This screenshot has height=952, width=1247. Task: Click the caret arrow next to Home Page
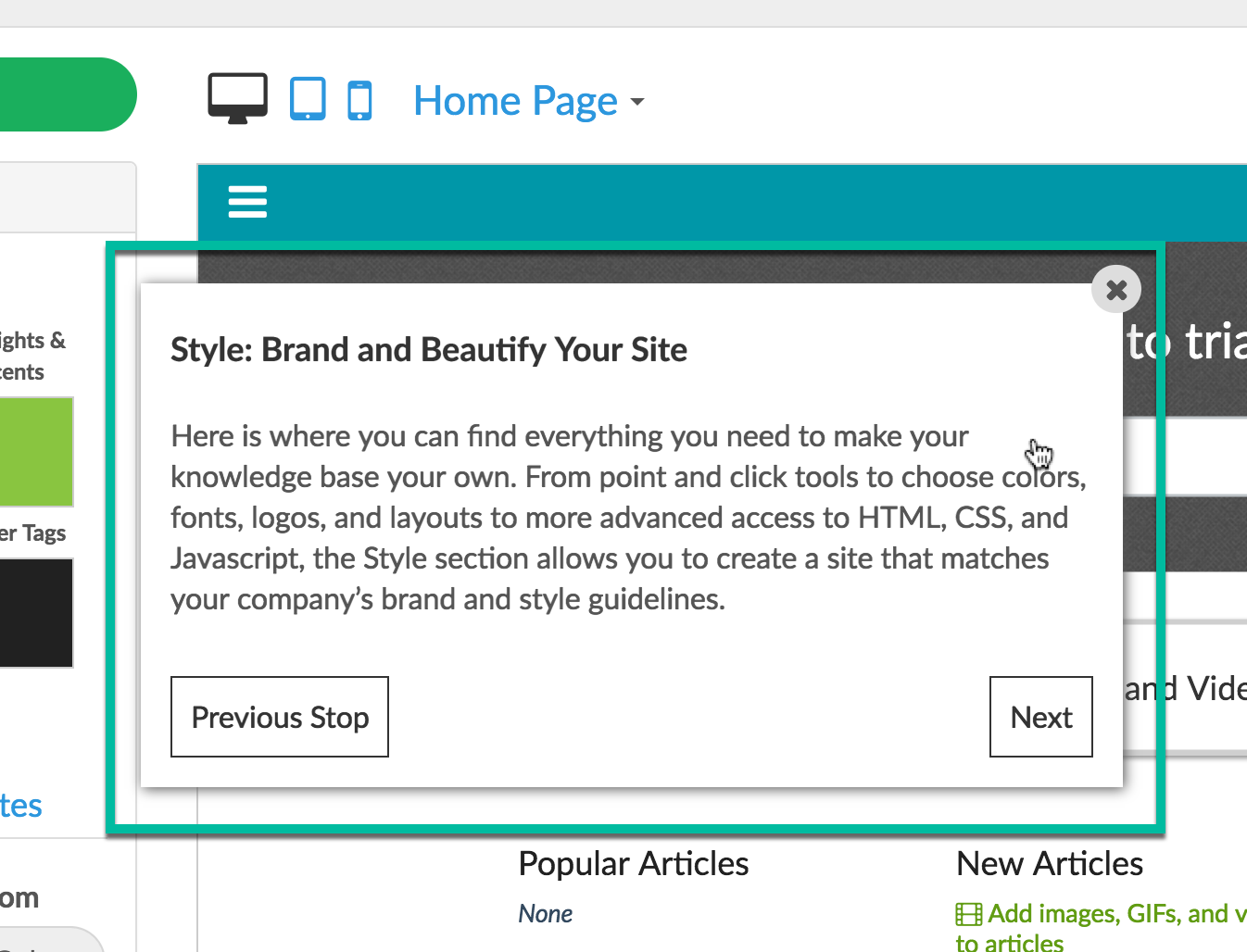click(x=636, y=102)
